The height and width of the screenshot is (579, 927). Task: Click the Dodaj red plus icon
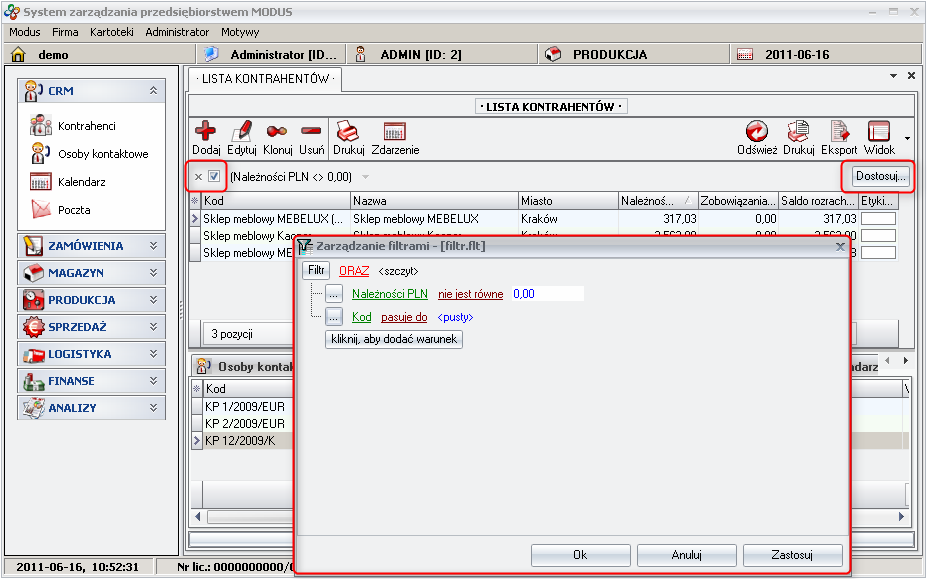[206, 132]
